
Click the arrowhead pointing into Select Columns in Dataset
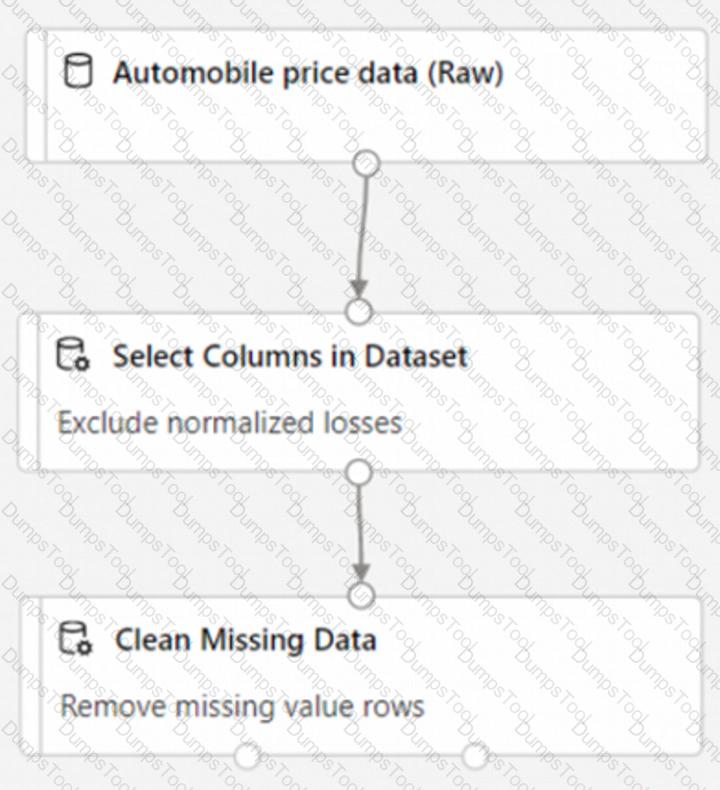pyautogui.click(x=360, y=288)
